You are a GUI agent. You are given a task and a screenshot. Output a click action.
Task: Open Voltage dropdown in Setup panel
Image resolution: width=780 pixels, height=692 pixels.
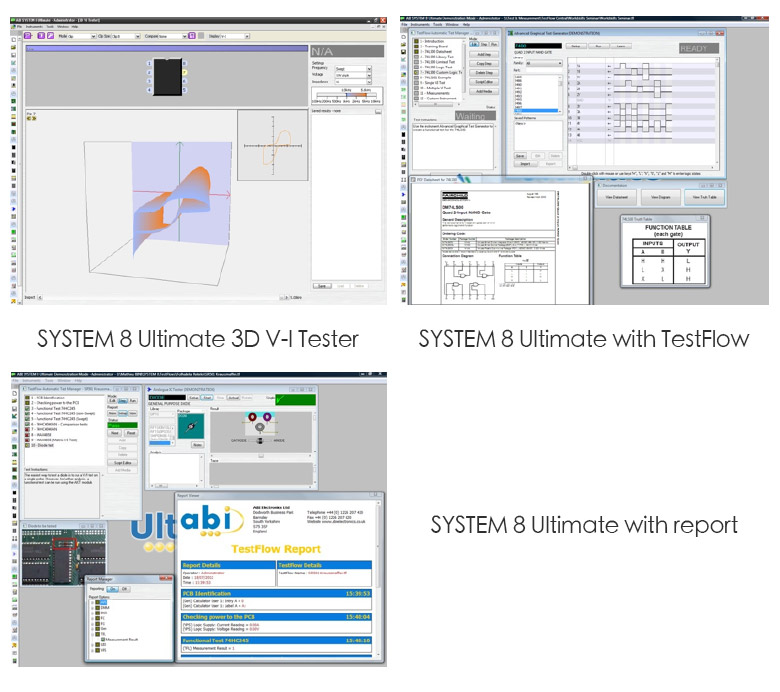[x=369, y=75]
